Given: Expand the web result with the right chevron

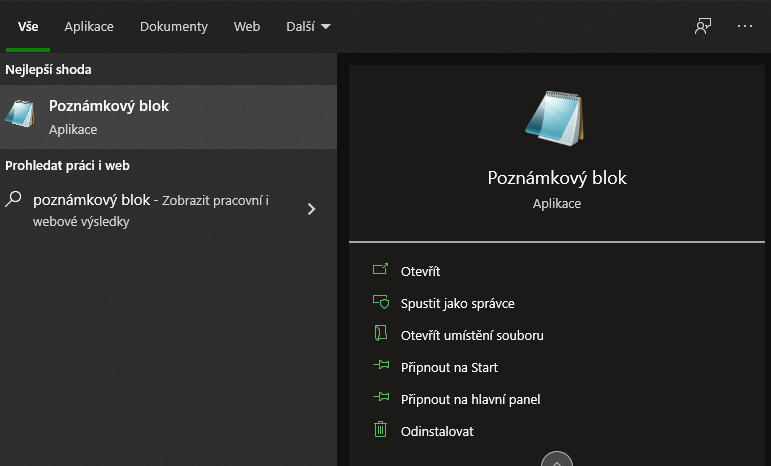Looking at the screenshot, I should (311, 209).
